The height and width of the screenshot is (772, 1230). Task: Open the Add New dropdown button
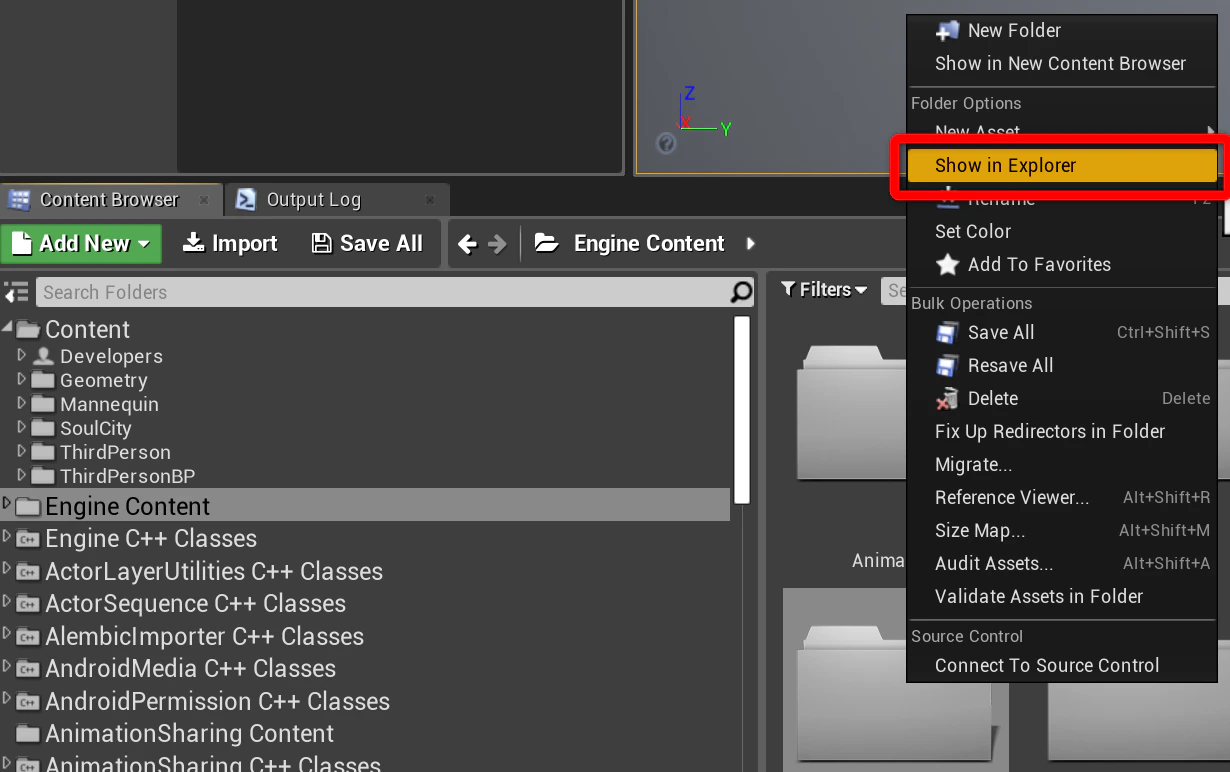[81, 243]
